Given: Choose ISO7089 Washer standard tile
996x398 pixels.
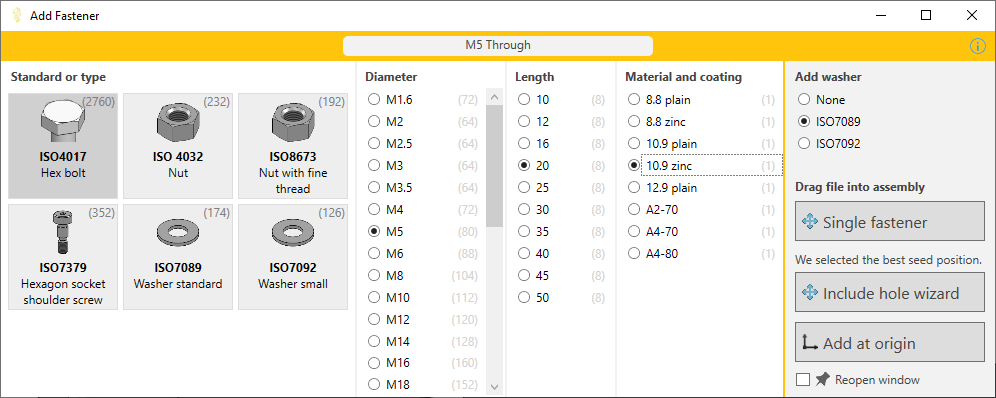Looking at the screenshot, I should 178,256.
